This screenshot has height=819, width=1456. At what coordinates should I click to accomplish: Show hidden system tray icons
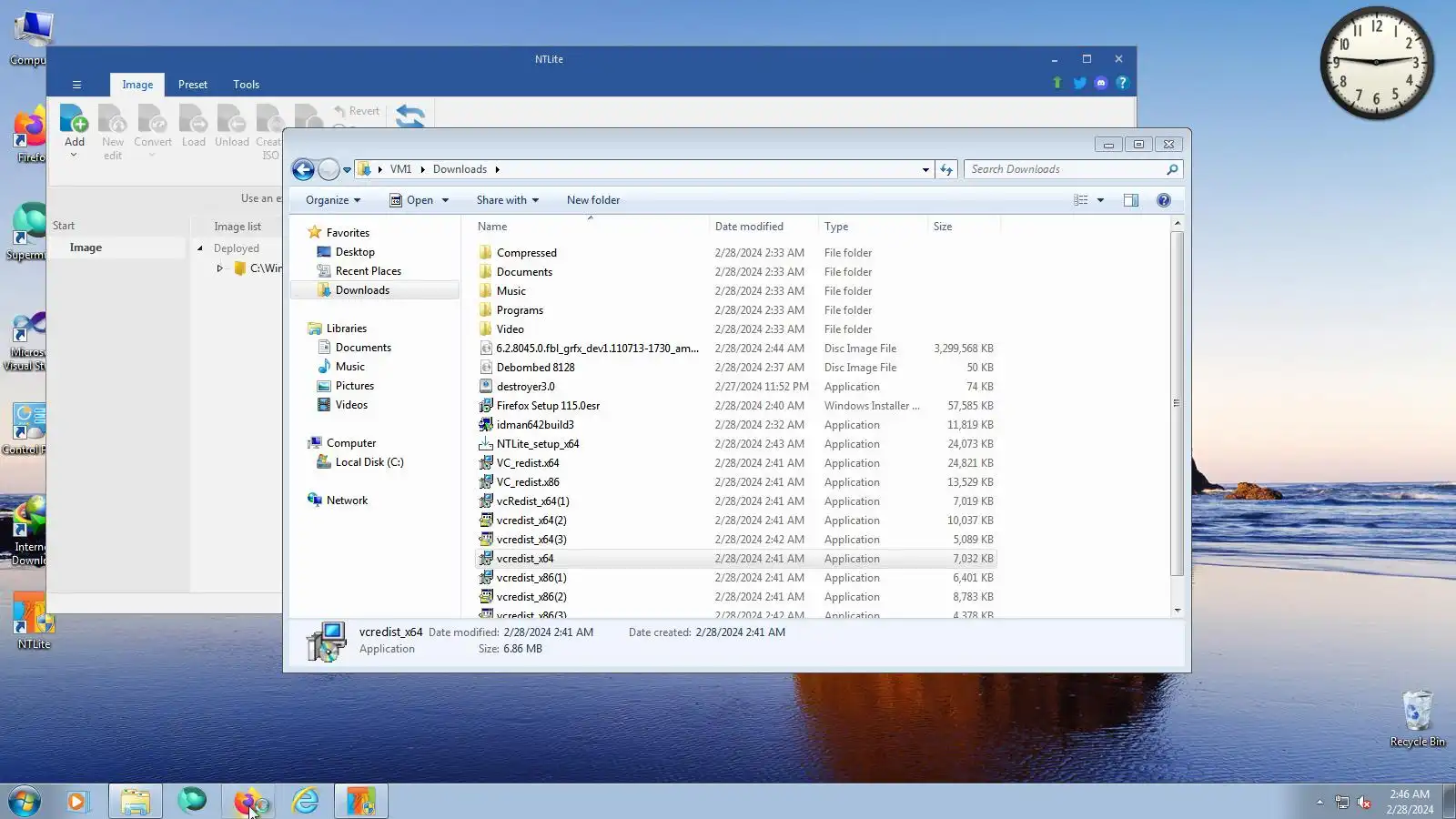click(1319, 802)
